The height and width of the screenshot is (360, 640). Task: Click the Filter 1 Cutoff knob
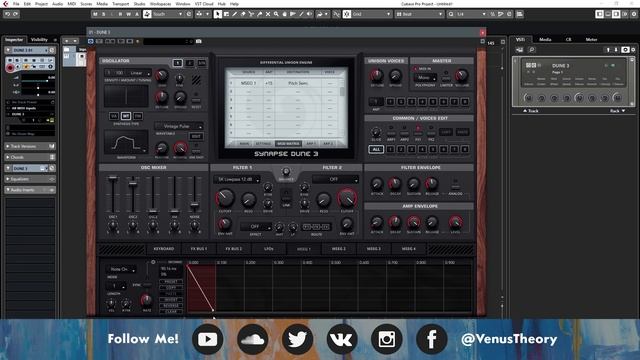[225, 198]
